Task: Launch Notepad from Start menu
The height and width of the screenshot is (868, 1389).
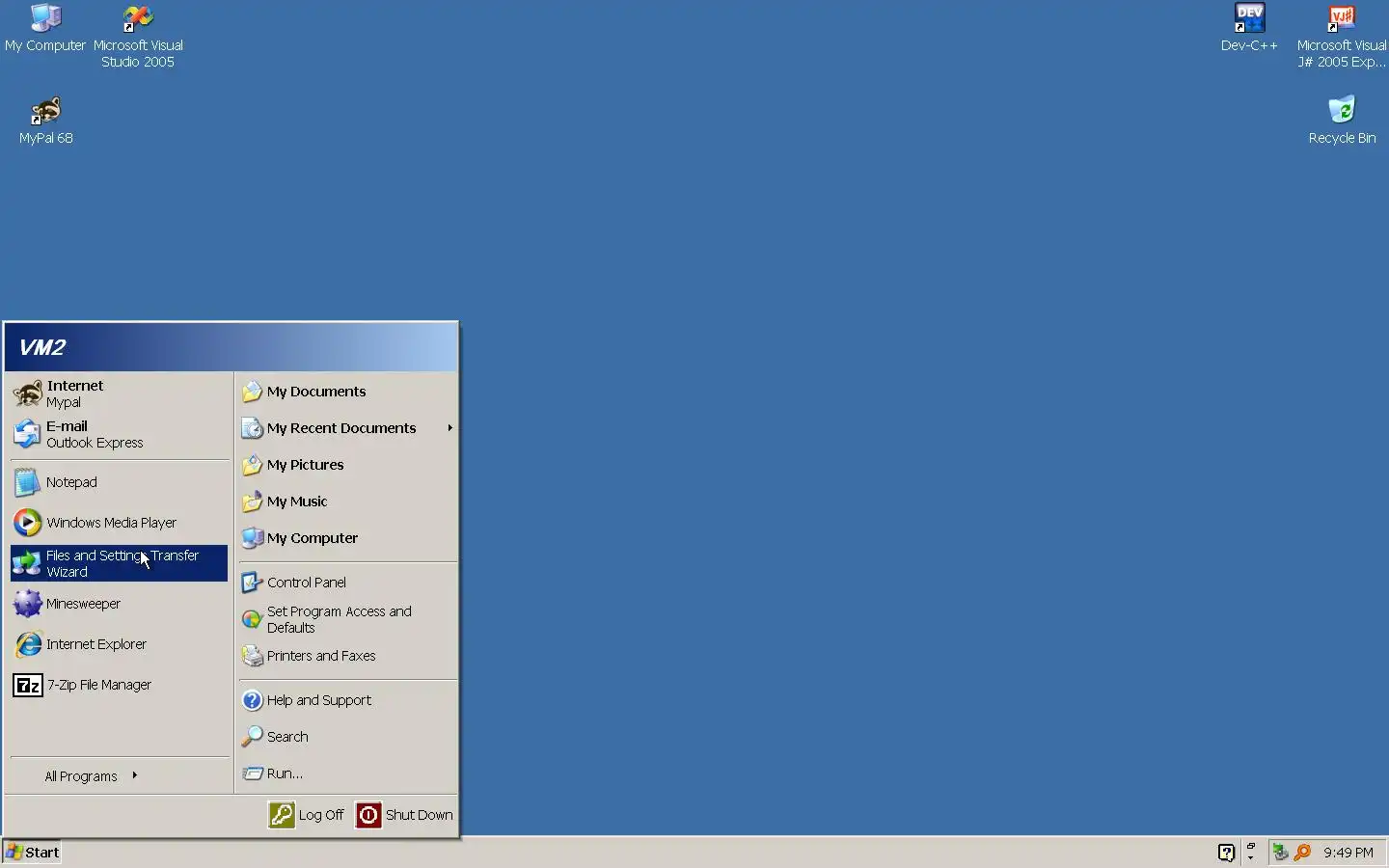Action: 120,482
